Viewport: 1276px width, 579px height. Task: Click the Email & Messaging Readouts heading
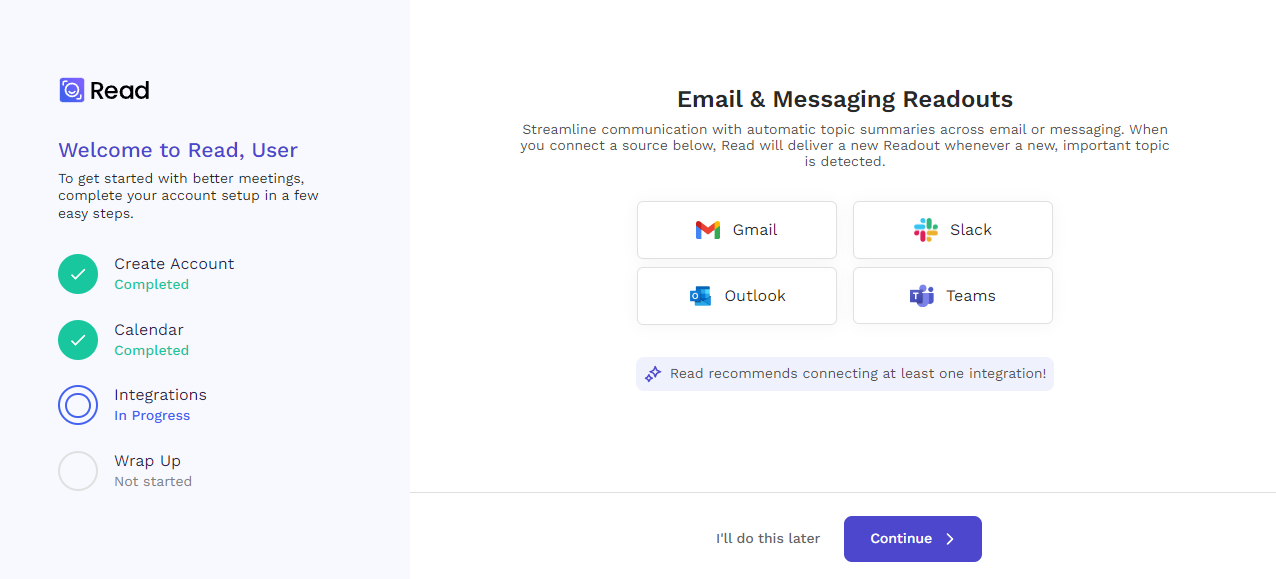[845, 99]
